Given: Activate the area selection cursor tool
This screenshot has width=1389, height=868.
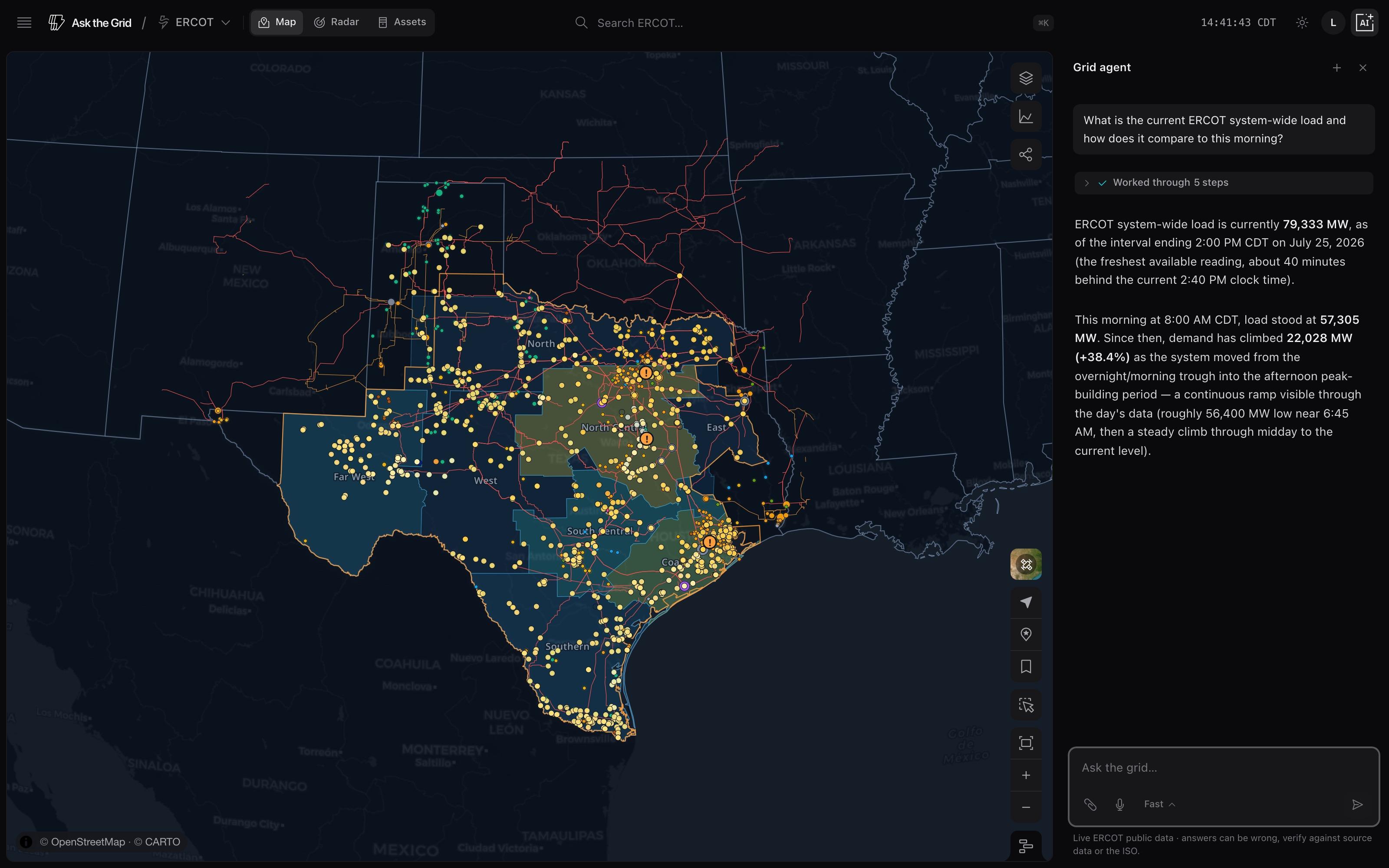Looking at the screenshot, I should 1026,705.
